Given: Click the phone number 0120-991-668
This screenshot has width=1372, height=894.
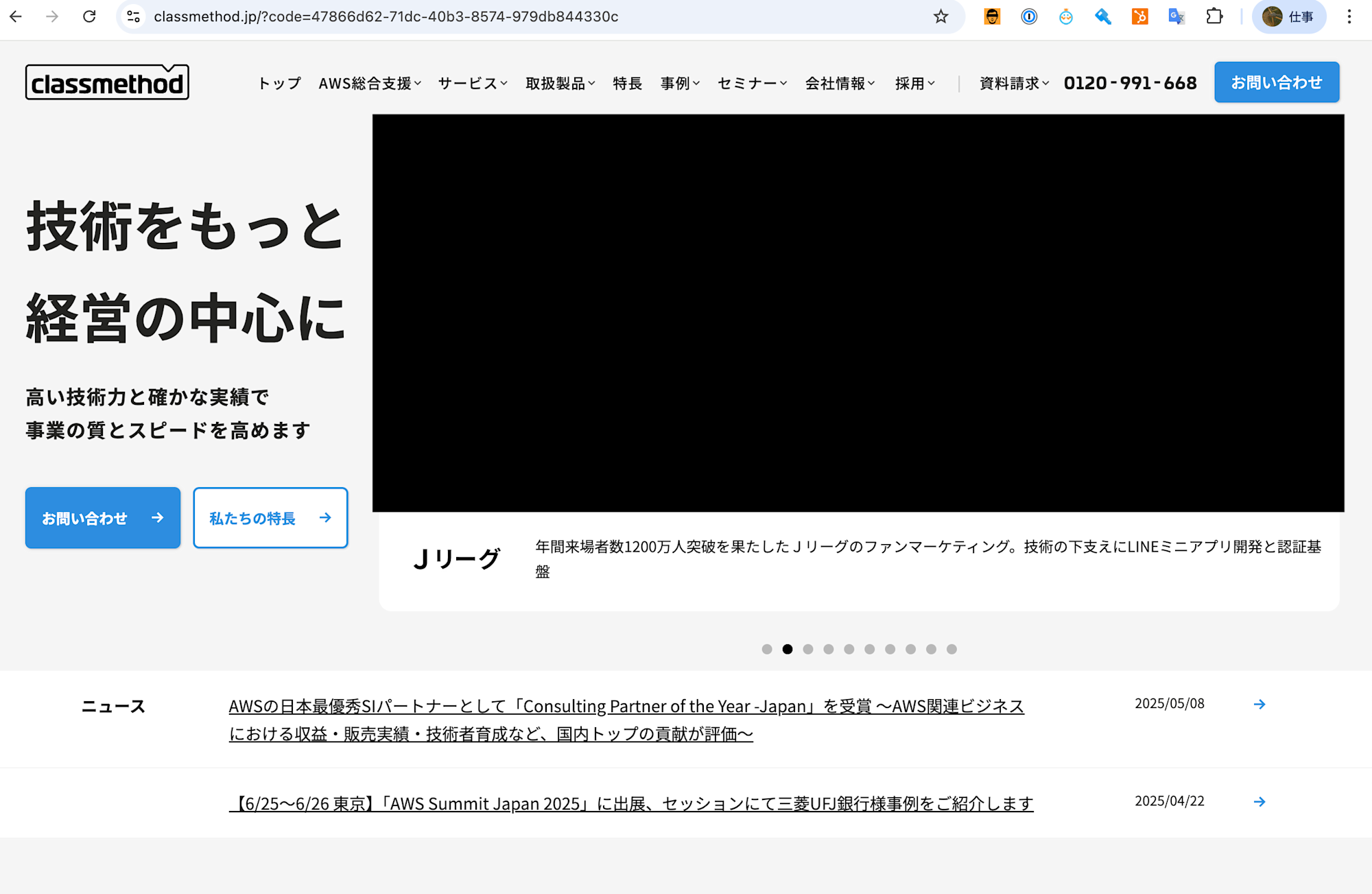Looking at the screenshot, I should (1131, 83).
